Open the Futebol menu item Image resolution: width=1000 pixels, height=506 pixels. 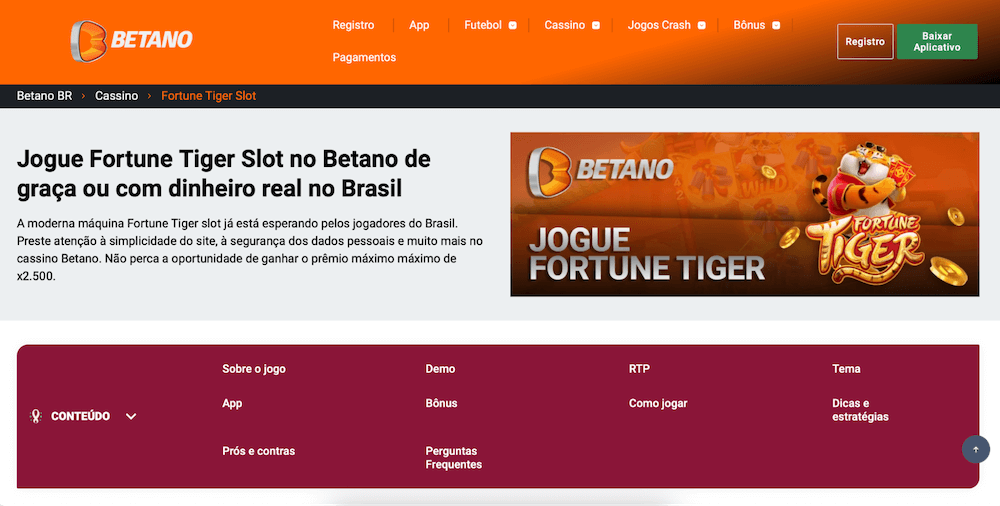click(483, 25)
